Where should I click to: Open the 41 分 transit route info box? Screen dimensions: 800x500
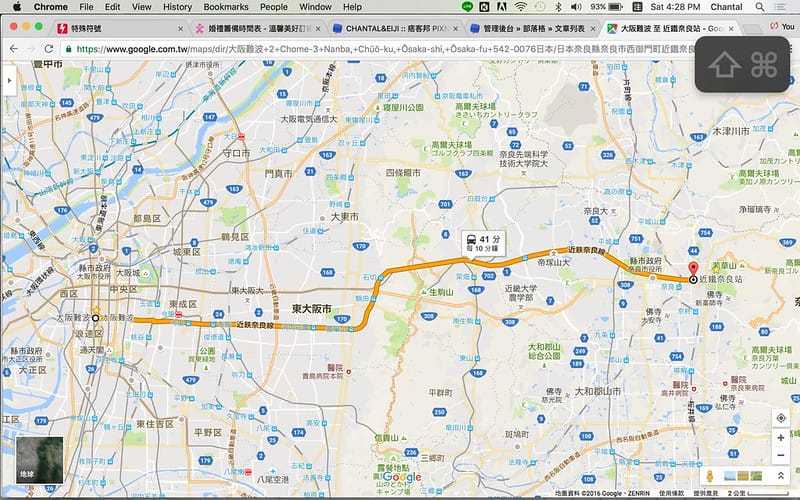click(483, 243)
